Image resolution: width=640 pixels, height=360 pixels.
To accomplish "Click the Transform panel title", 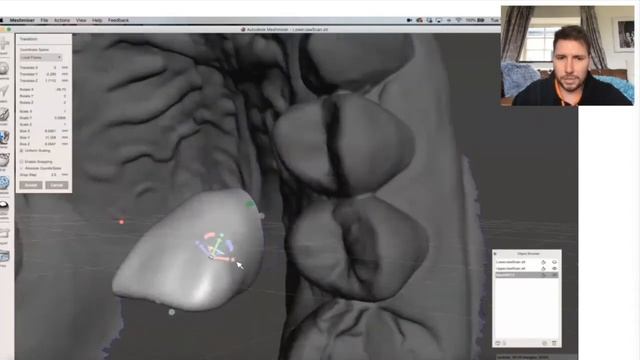I will click(x=29, y=39).
